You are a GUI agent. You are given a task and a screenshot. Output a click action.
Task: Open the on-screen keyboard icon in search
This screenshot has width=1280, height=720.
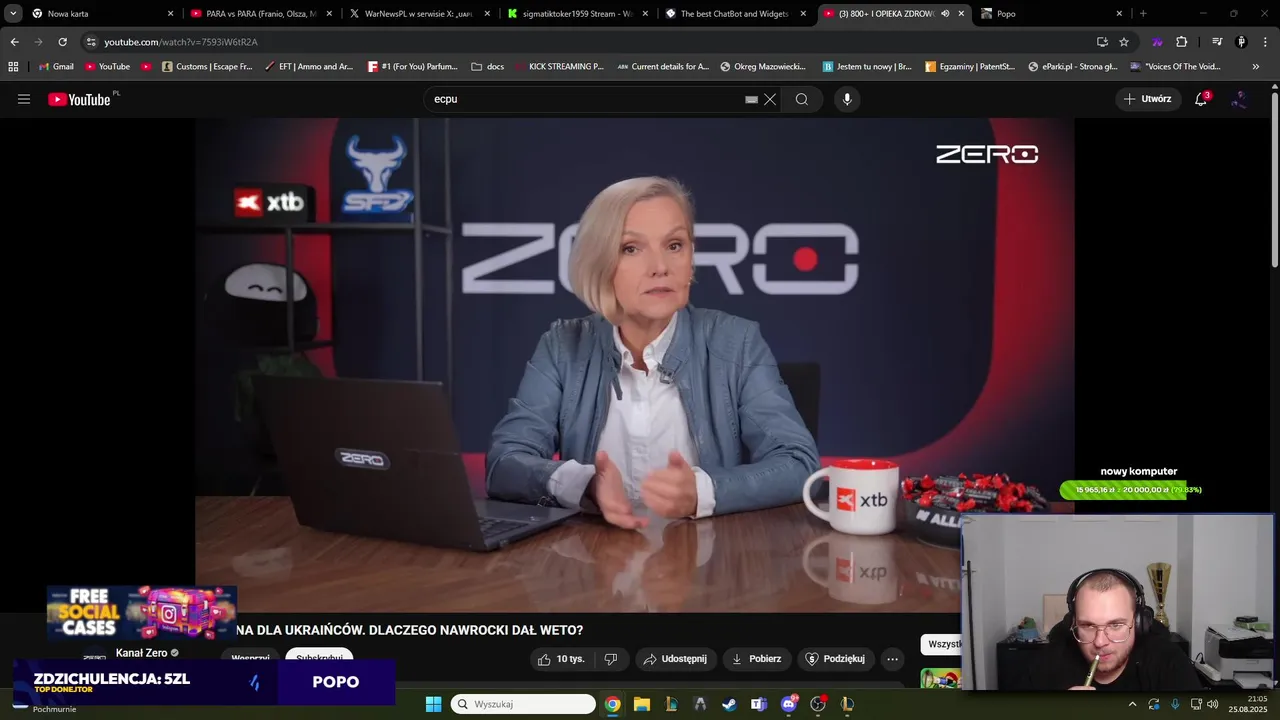pos(752,99)
